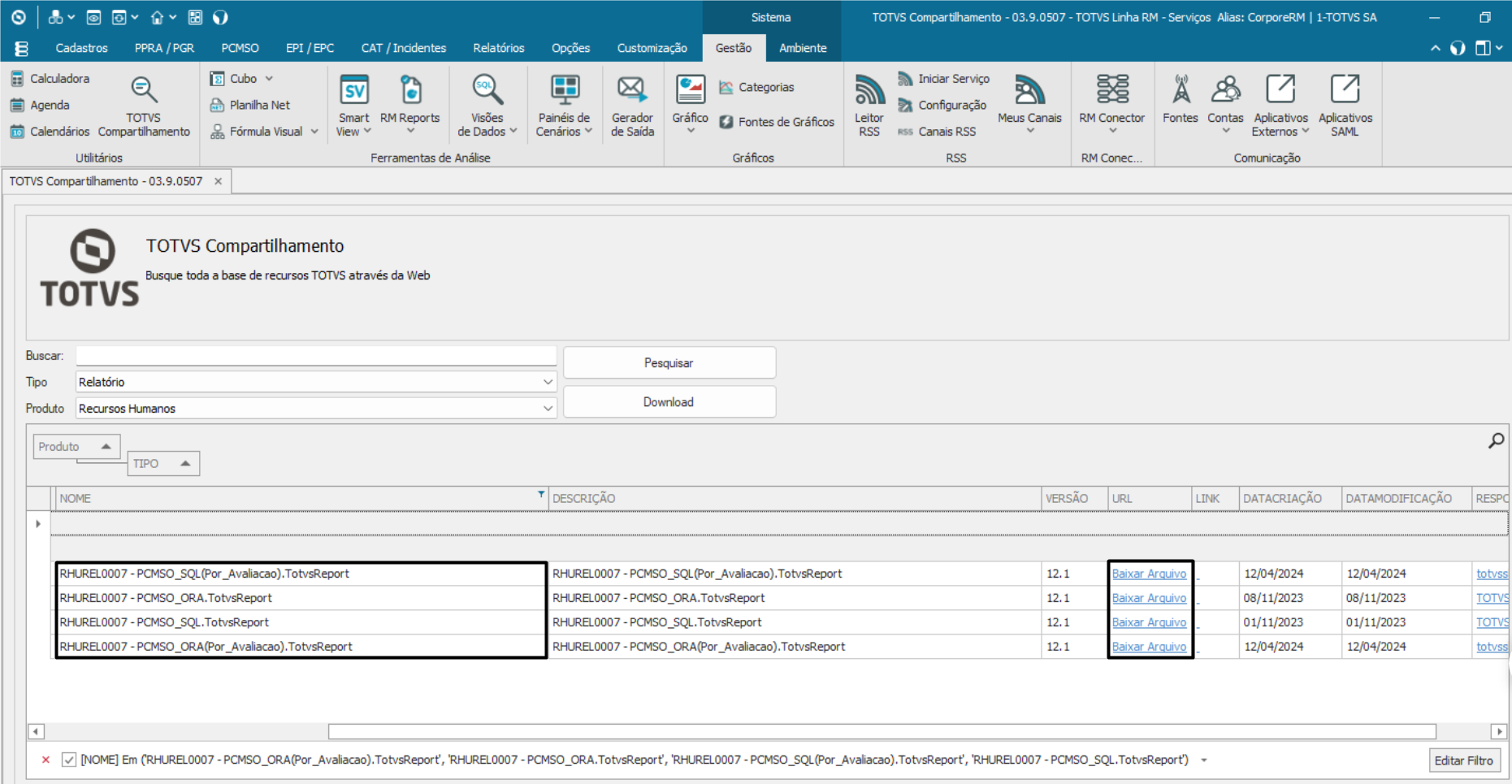The image size is (1512, 784).
Task: Open RM Conector
Action: point(1112,105)
